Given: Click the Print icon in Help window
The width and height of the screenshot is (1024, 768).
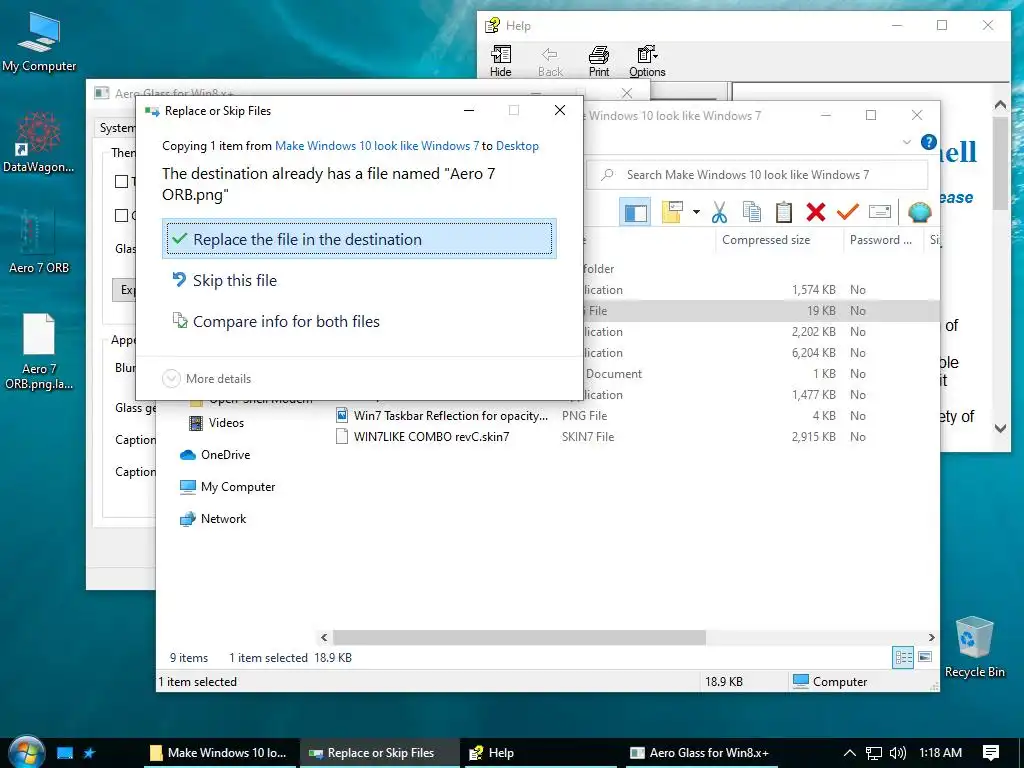Looking at the screenshot, I should 598,61.
